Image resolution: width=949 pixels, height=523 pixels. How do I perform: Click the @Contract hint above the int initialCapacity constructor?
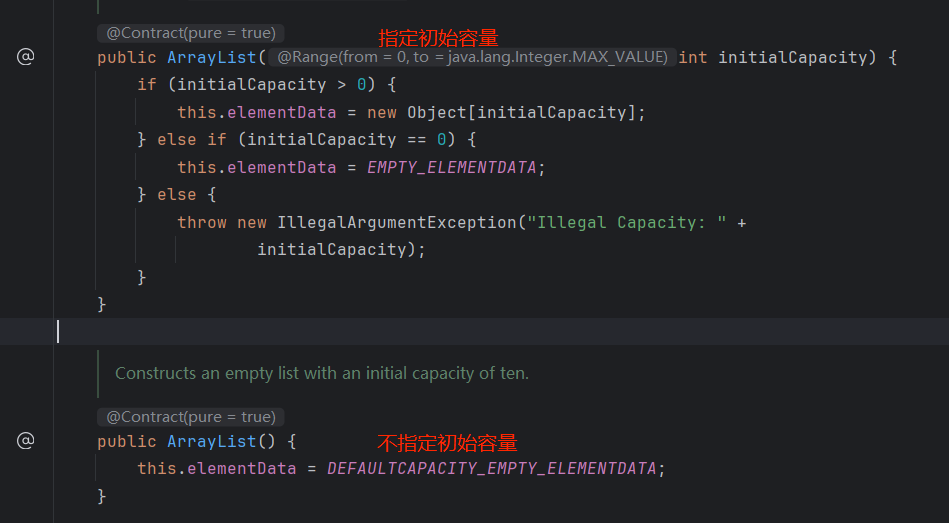(191, 33)
